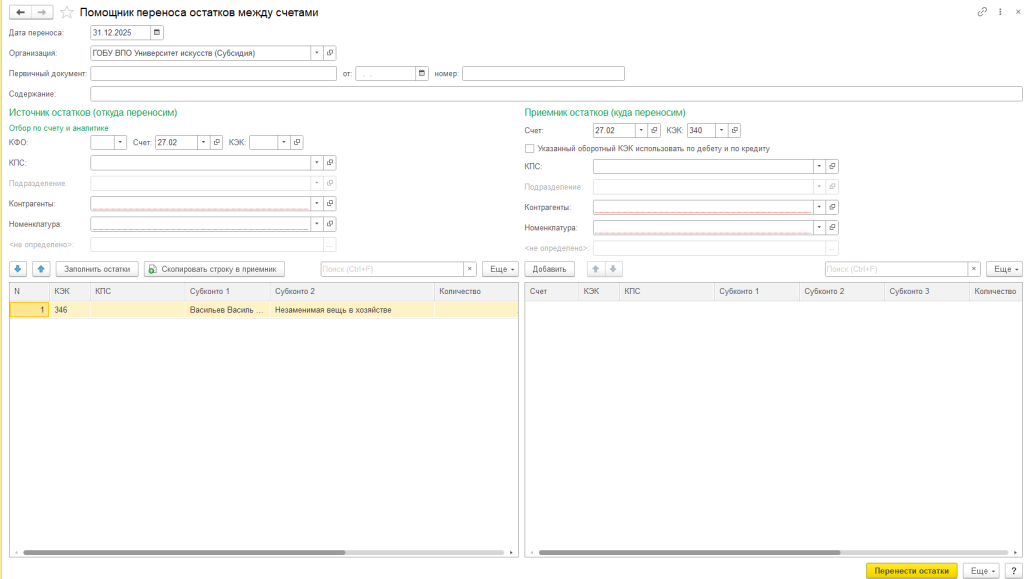1024x579 pixels.
Task: Open the Еще menu above source table
Action: (x=500, y=269)
